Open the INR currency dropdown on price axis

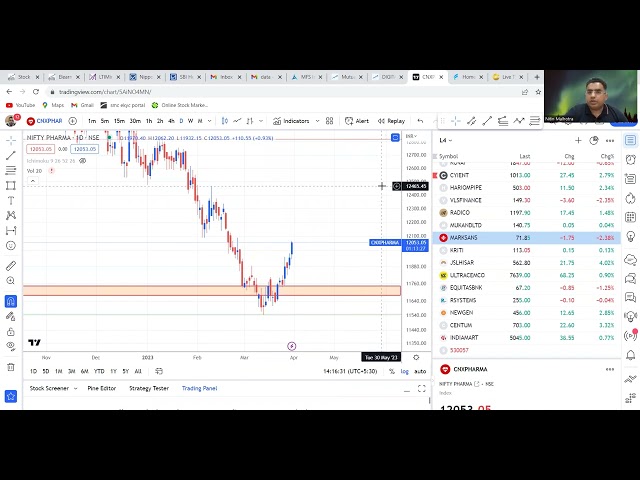(x=411, y=136)
